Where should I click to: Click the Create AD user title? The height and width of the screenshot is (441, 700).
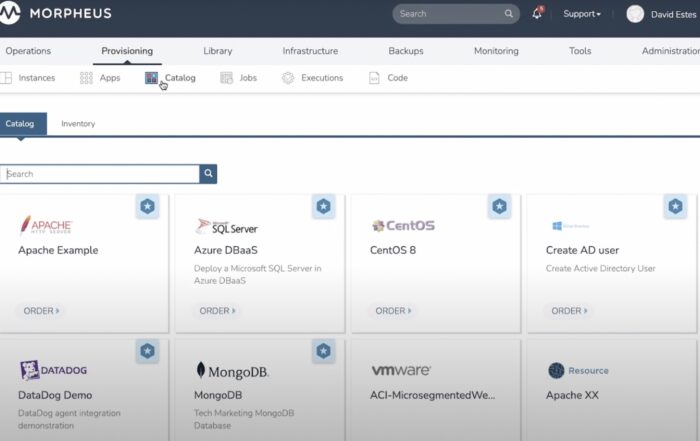(582, 250)
